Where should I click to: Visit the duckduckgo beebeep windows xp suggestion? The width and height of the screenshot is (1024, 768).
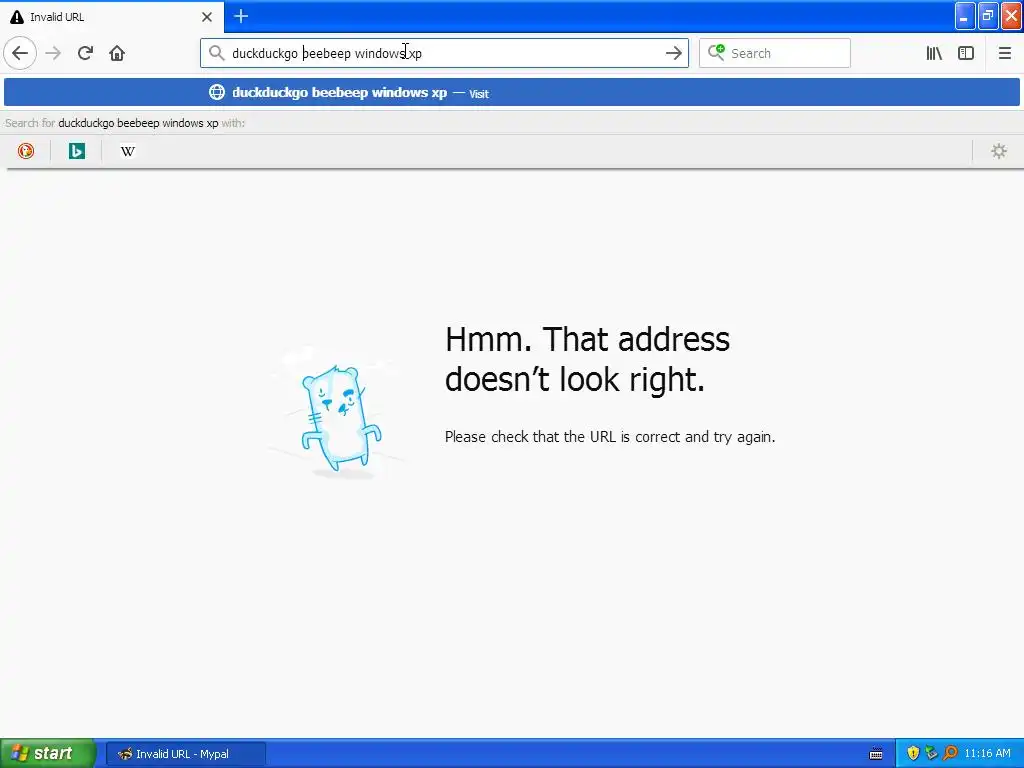pos(512,93)
